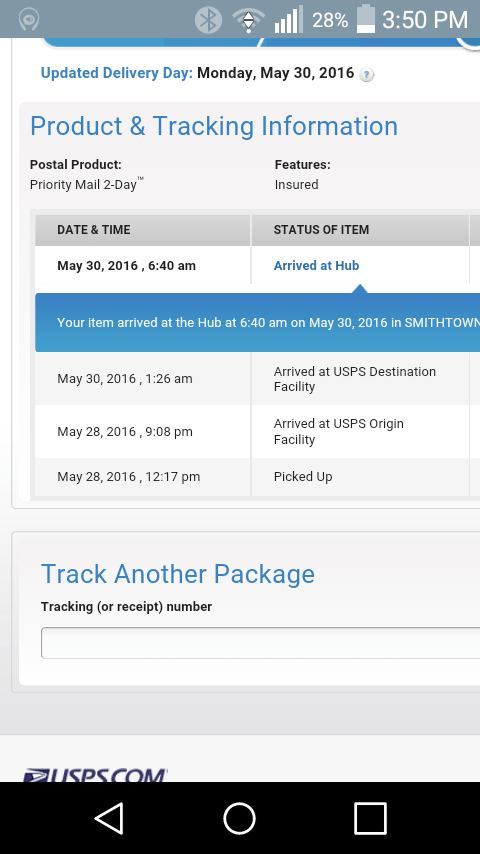Tap the USPS.COM logo

(x=95, y=774)
